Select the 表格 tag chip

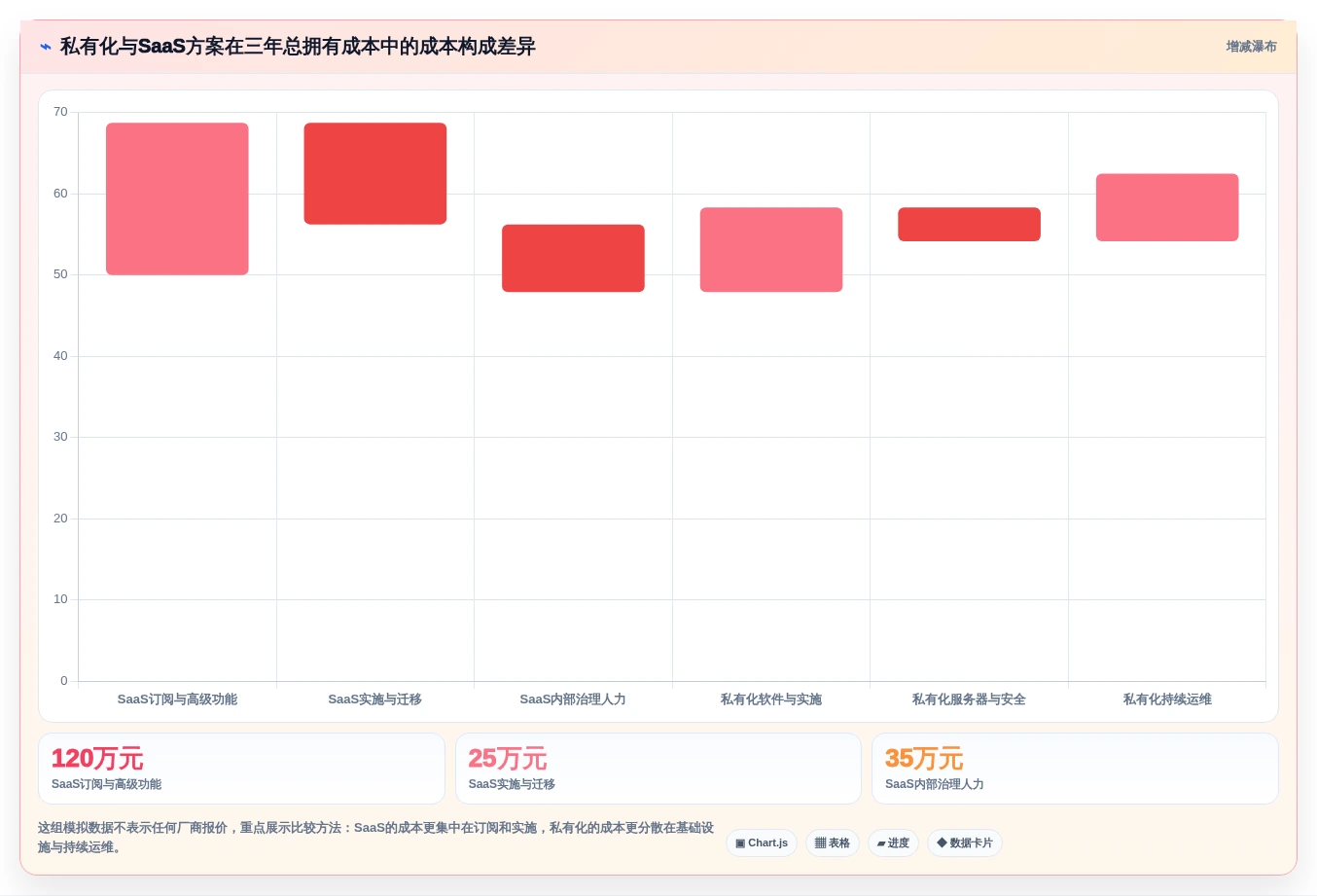833,843
